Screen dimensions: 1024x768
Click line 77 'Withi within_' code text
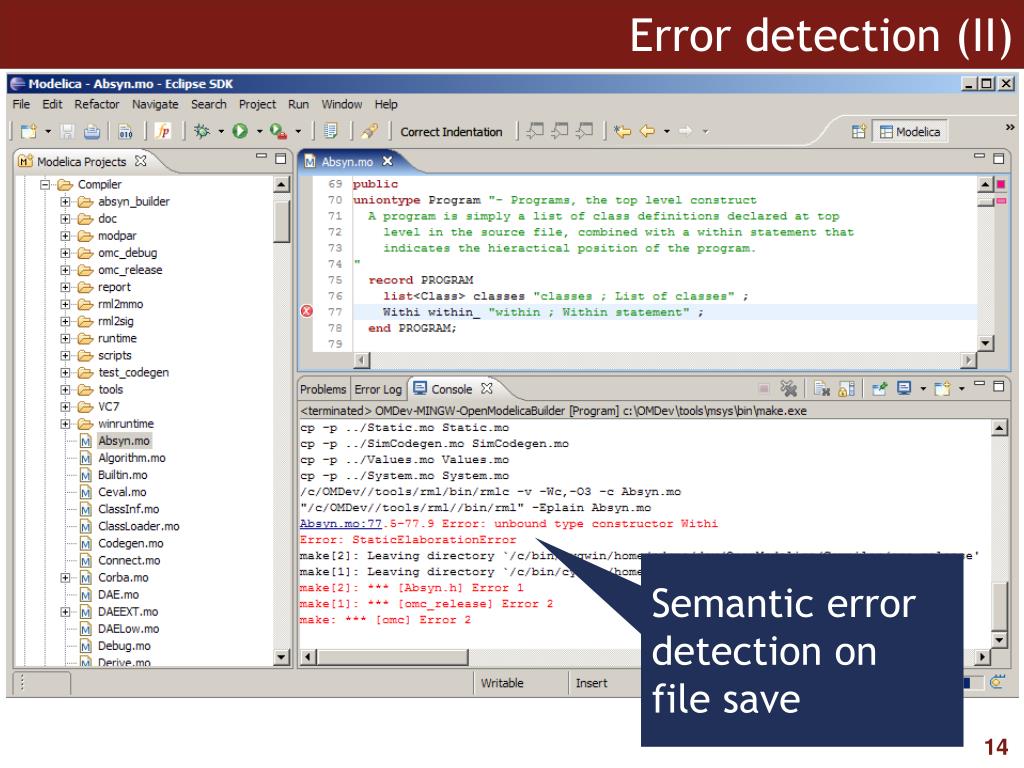pyautogui.click(x=431, y=312)
